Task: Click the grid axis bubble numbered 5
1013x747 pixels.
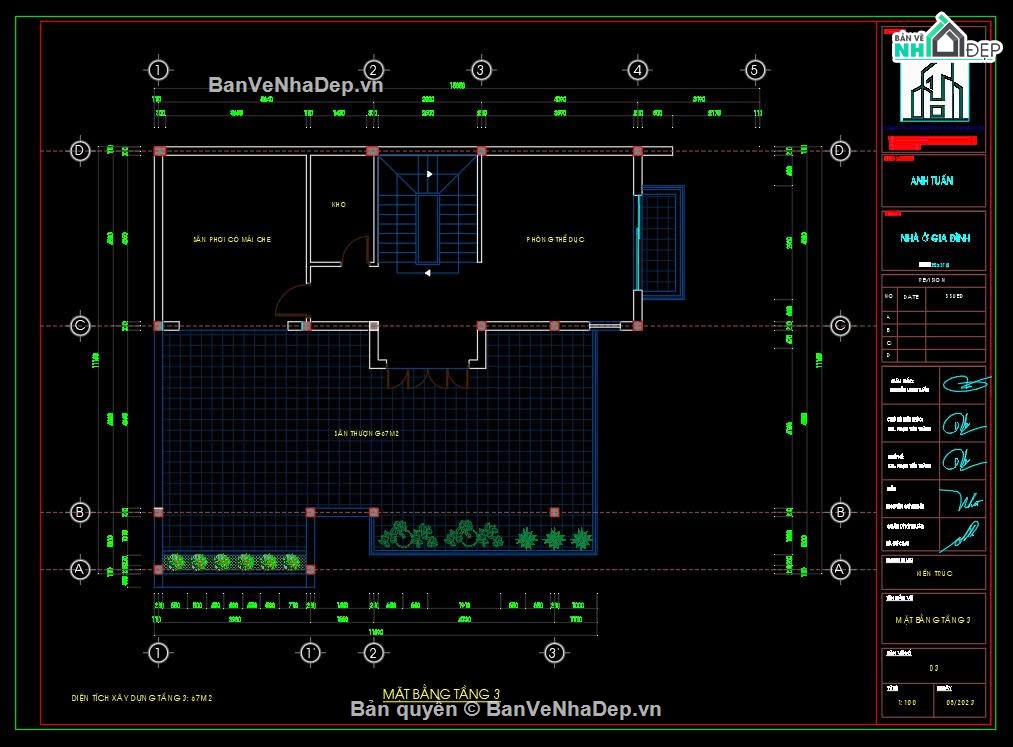Action: [x=755, y=70]
